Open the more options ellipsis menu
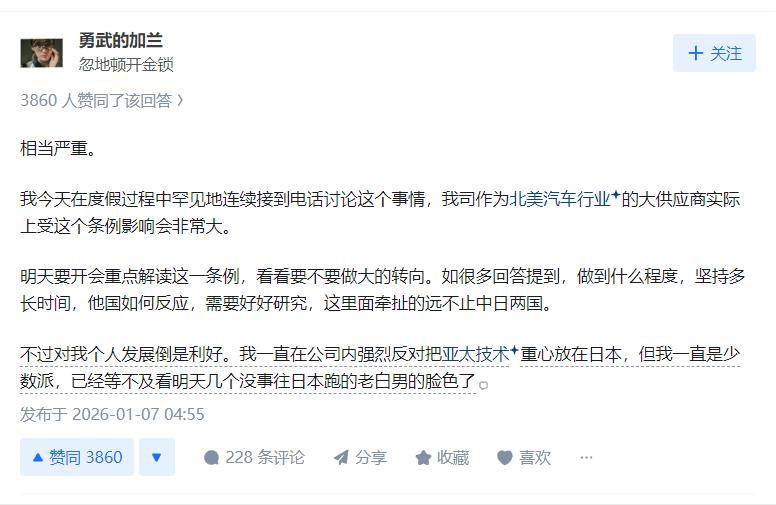 tap(586, 457)
